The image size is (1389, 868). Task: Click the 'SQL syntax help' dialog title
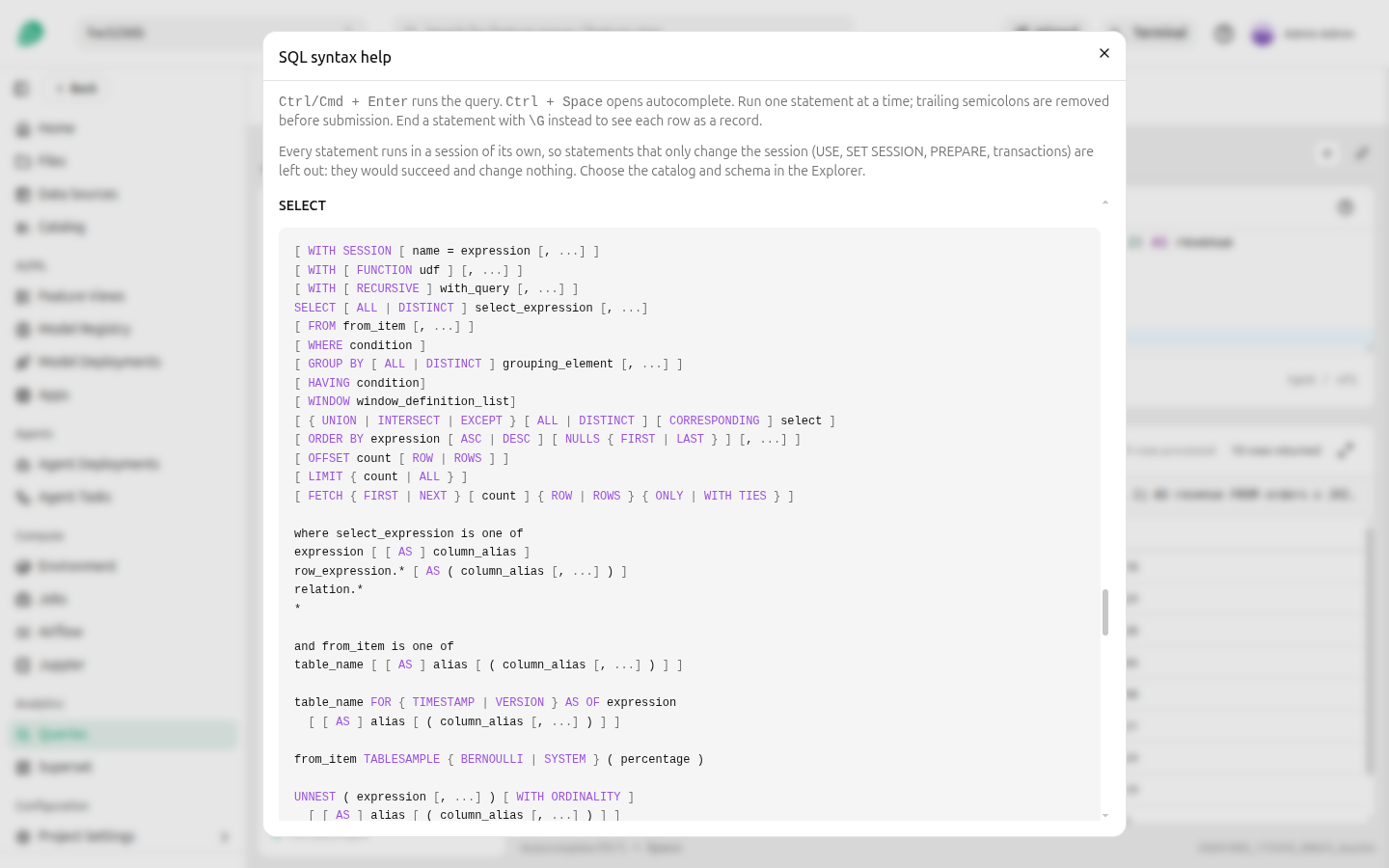coord(335,57)
